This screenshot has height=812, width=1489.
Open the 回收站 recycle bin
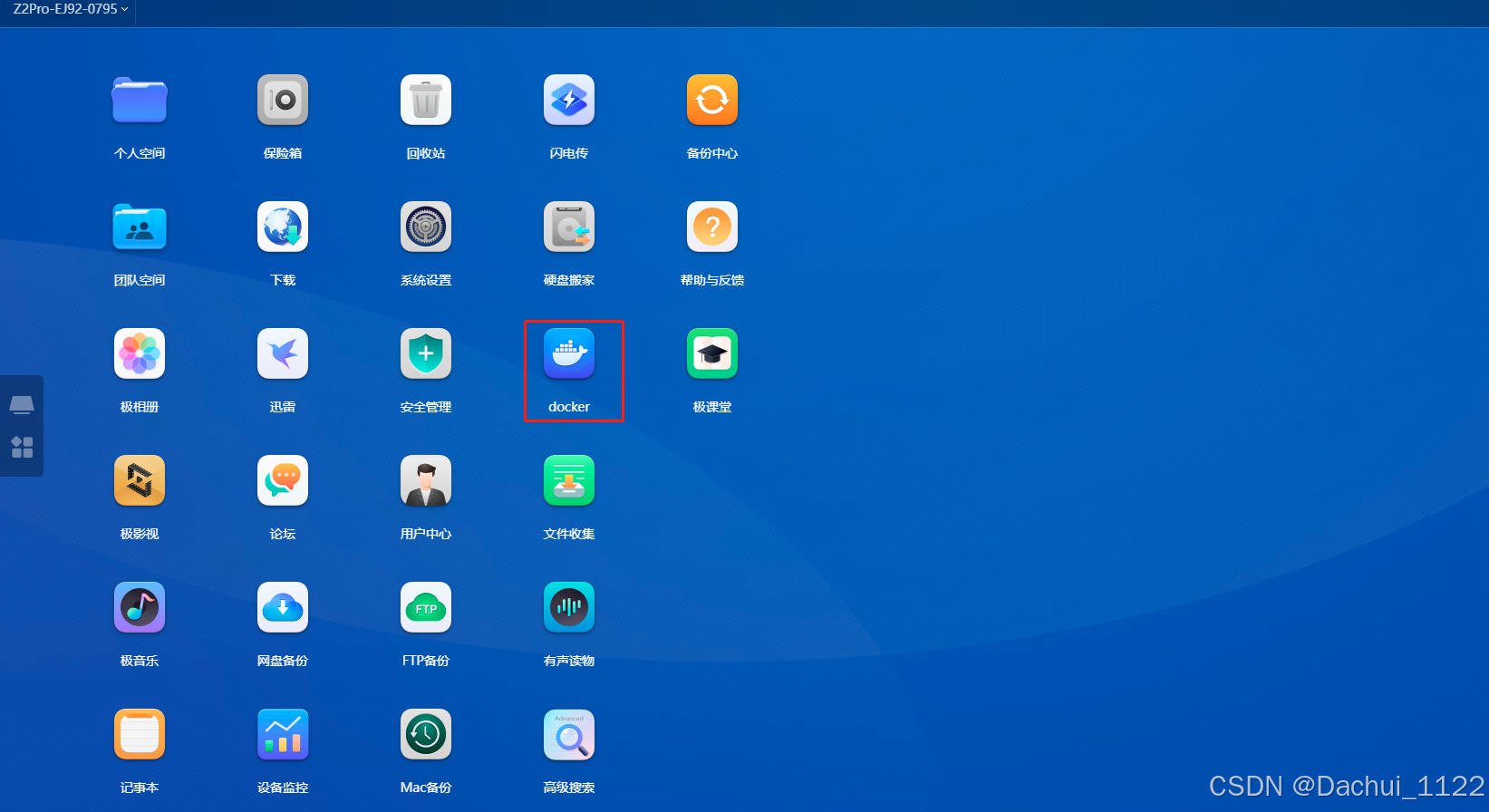point(426,100)
